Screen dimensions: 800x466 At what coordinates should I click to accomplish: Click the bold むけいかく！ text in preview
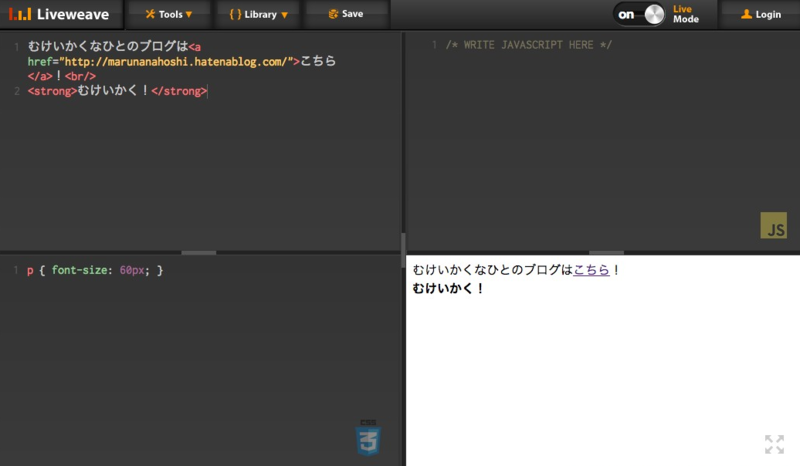click(448, 288)
